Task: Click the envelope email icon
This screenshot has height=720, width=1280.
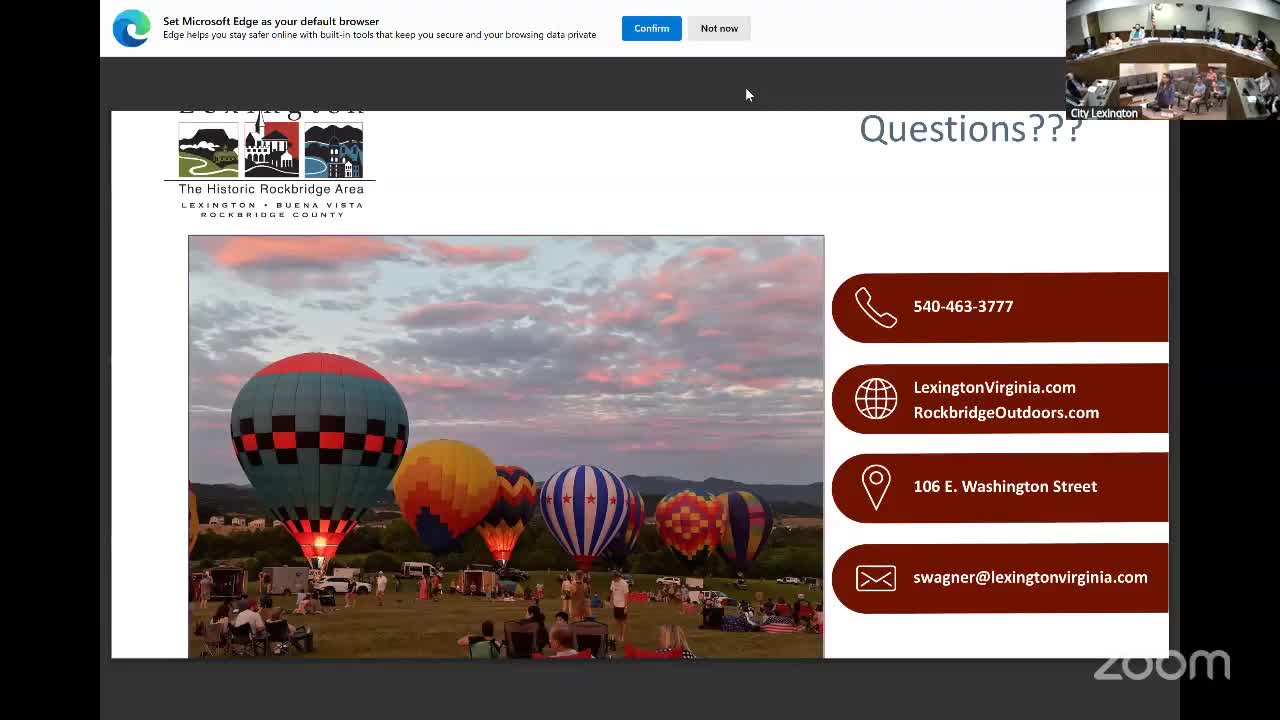Action: pyautogui.click(x=875, y=578)
